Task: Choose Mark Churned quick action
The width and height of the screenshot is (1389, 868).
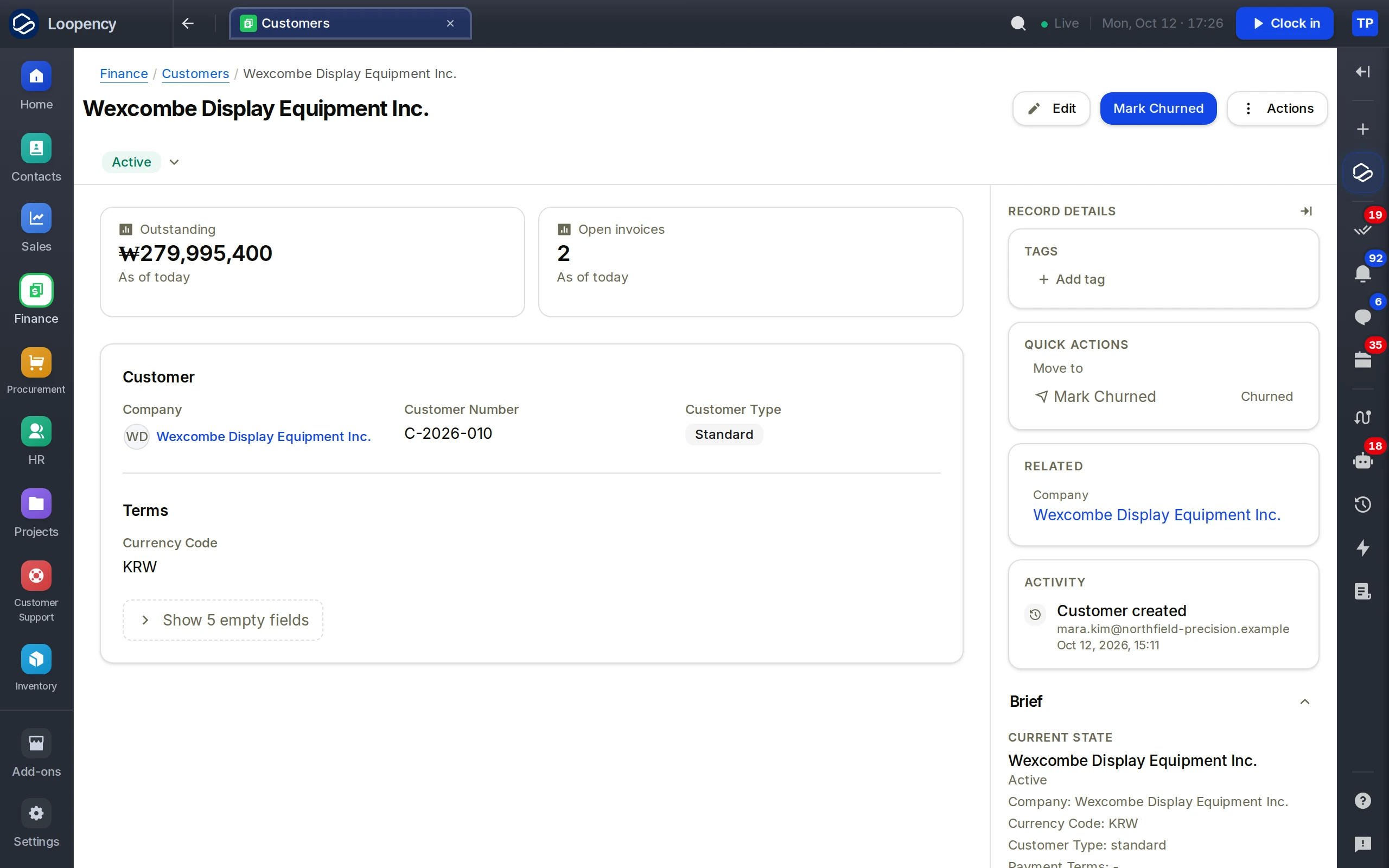Action: [x=1163, y=397]
